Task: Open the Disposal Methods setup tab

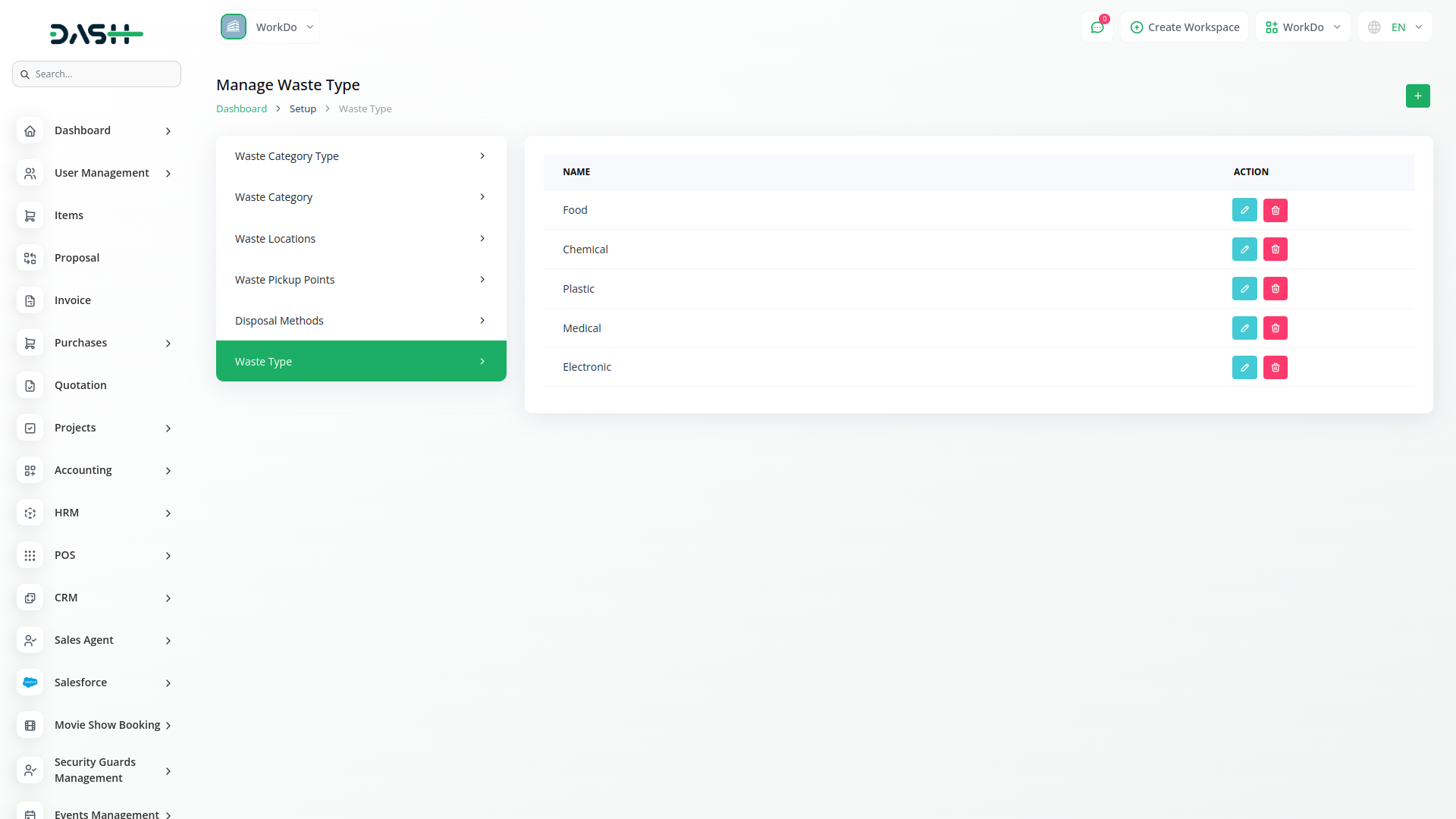Action: pyautogui.click(x=361, y=321)
